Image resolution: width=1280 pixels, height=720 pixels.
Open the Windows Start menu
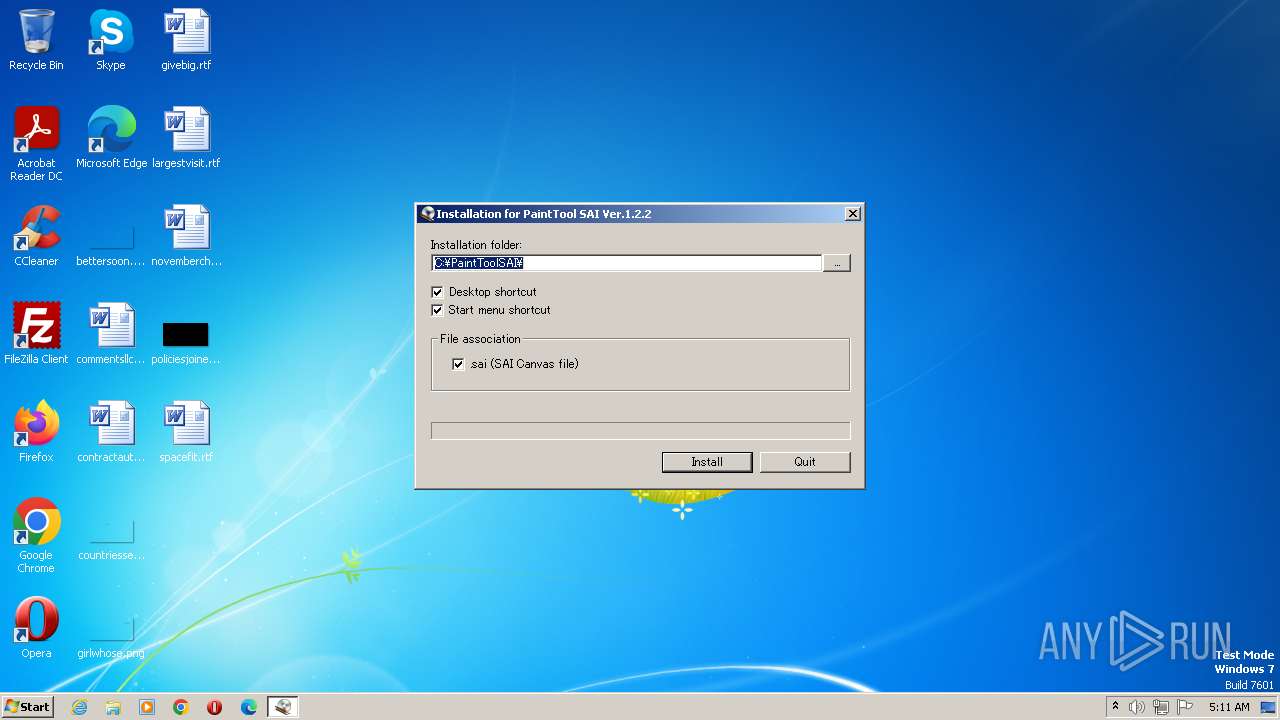click(x=27, y=707)
